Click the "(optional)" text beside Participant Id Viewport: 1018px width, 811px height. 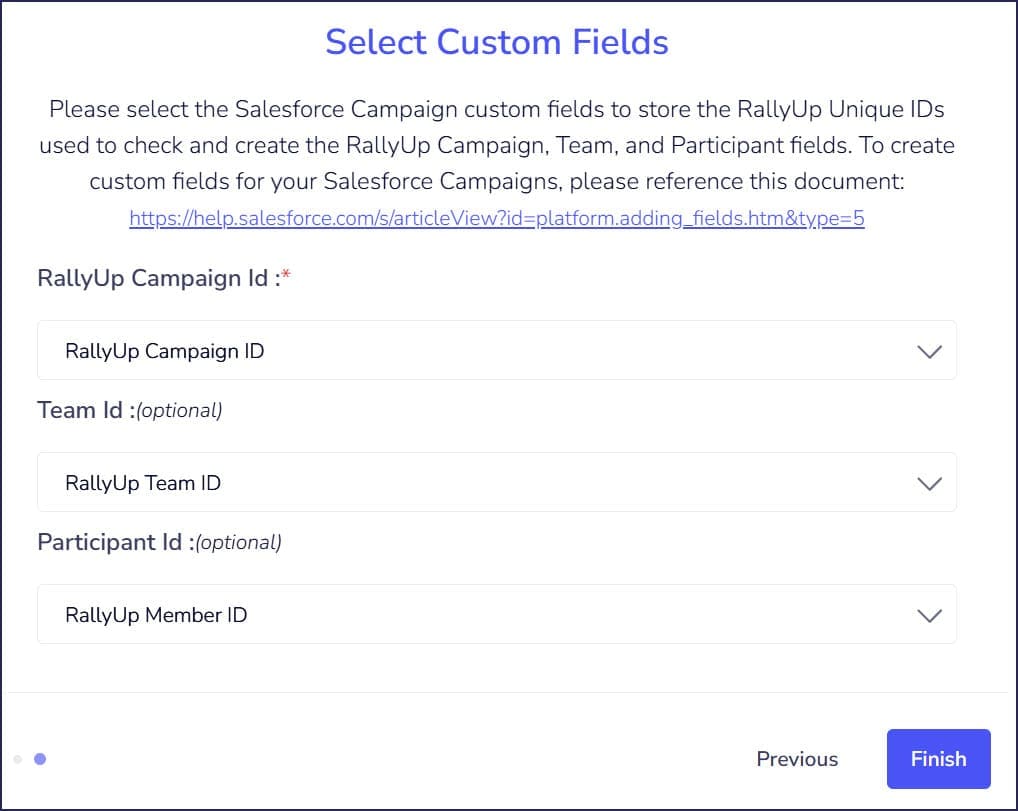click(238, 542)
